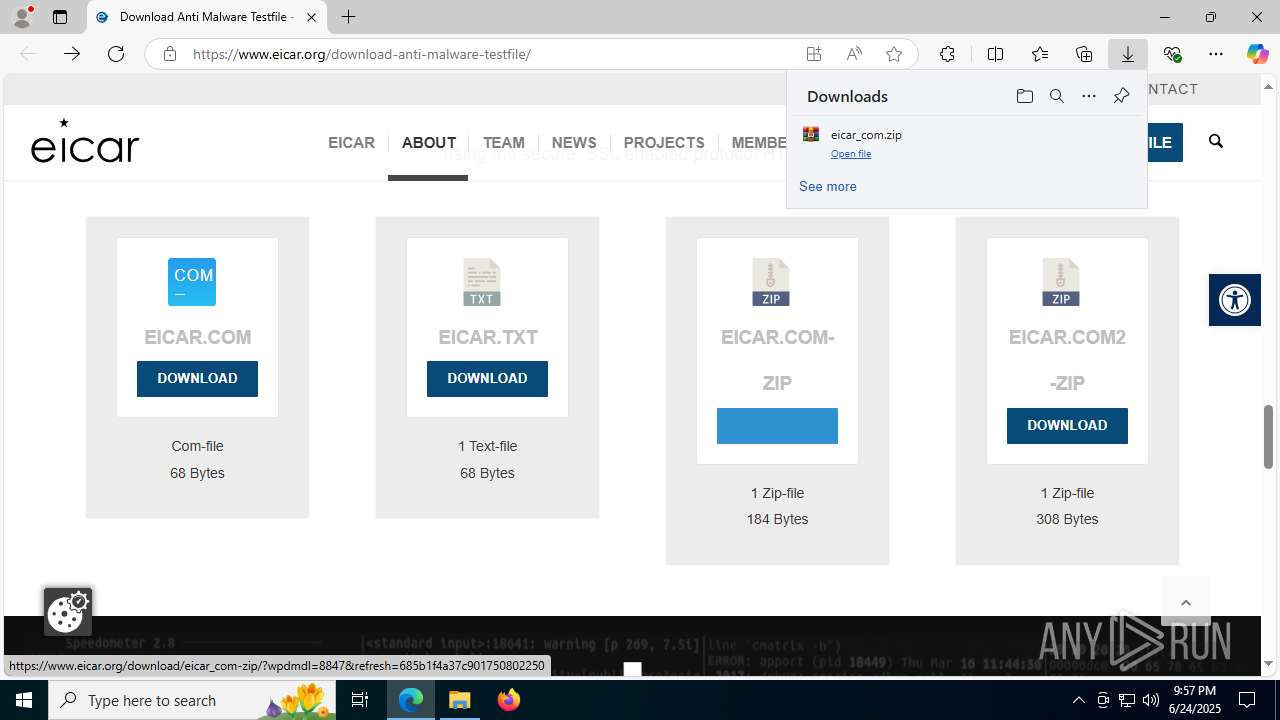The image size is (1280, 720).
Task: Click See more in Downloads
Action: point(828,186)
